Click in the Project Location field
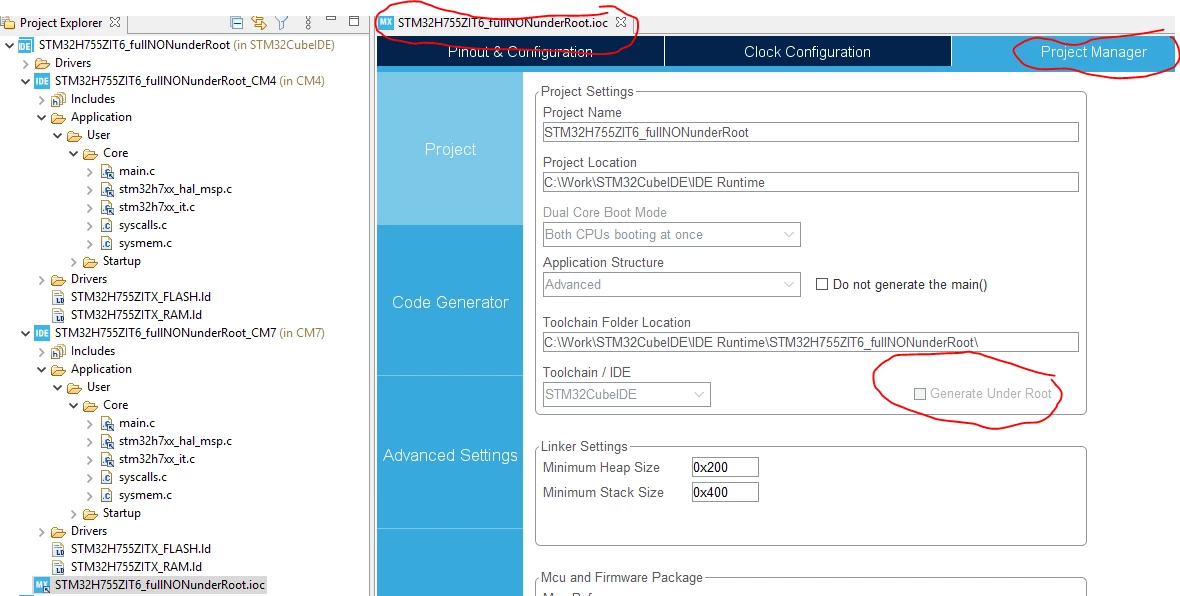This screenshot has height=596, width=1180. 810,182
